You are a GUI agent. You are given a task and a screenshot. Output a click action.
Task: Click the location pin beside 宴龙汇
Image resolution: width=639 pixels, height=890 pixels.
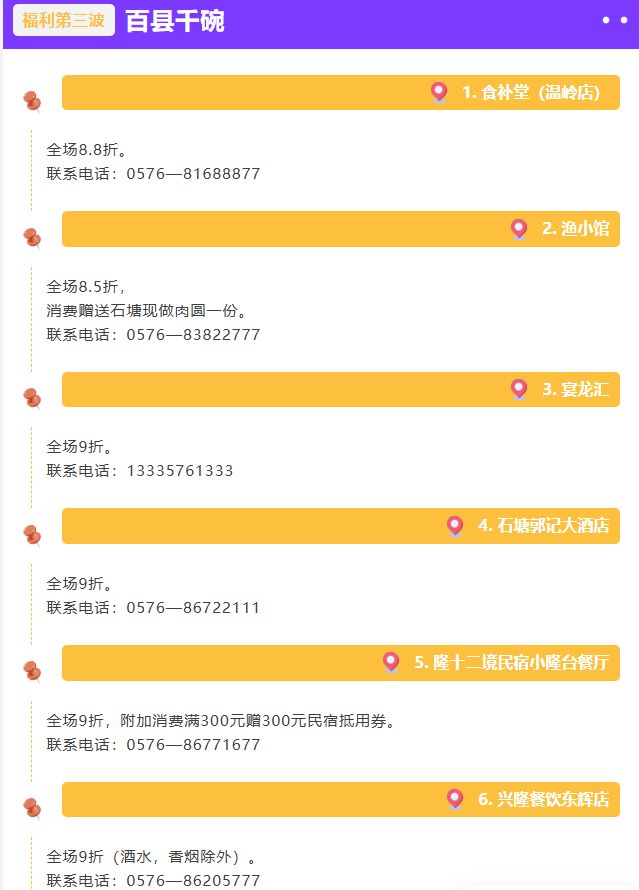tap(519, 389)
